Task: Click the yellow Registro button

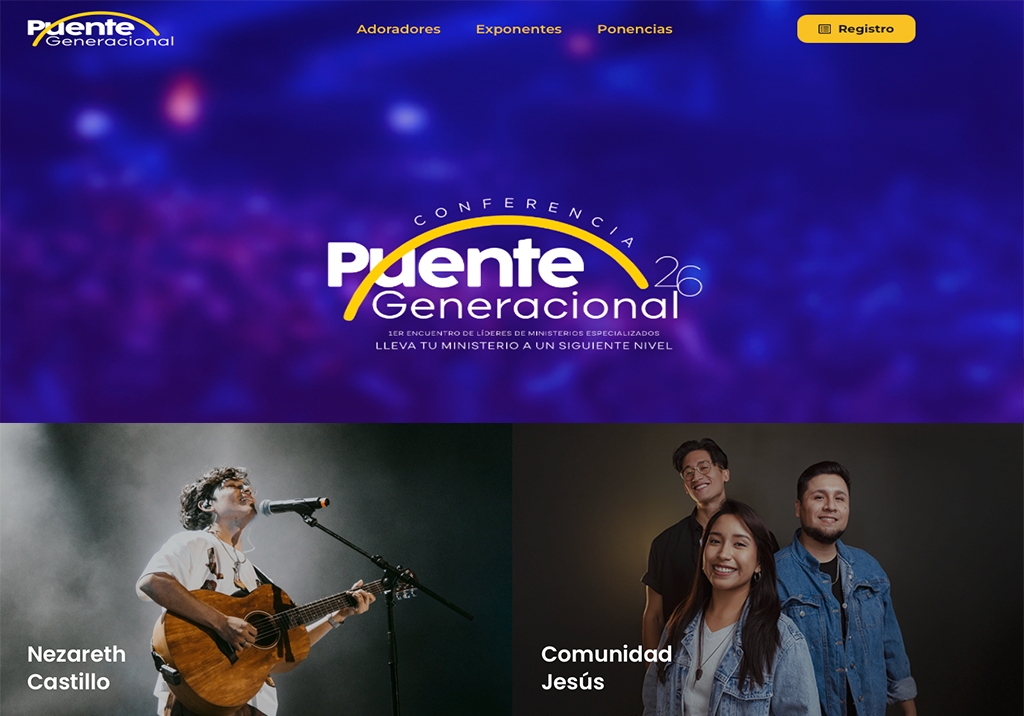Action: pyautogui.click(x=856, y=29)
